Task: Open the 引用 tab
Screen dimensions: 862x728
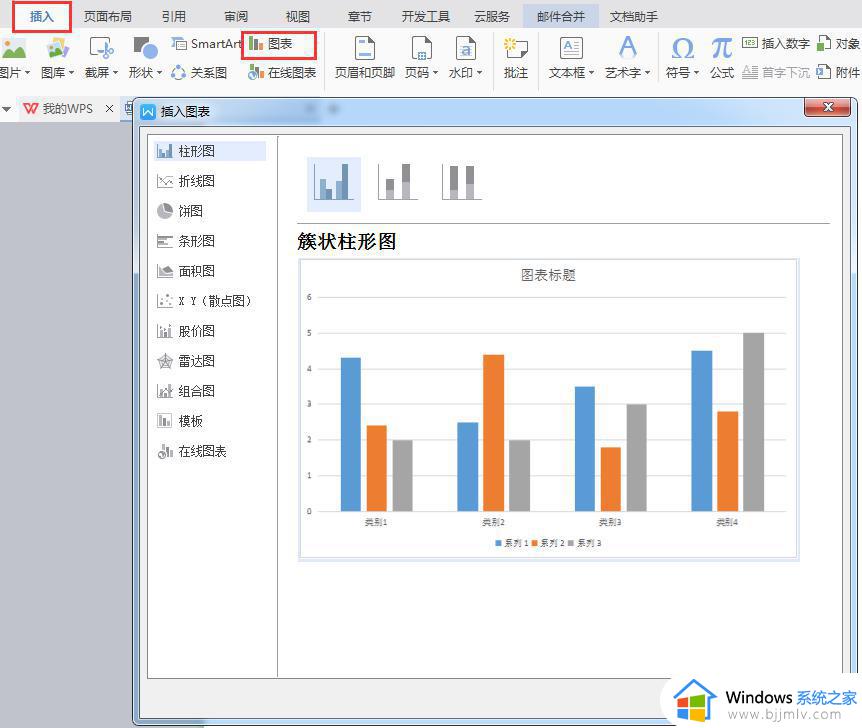Action: click(174, 16)
